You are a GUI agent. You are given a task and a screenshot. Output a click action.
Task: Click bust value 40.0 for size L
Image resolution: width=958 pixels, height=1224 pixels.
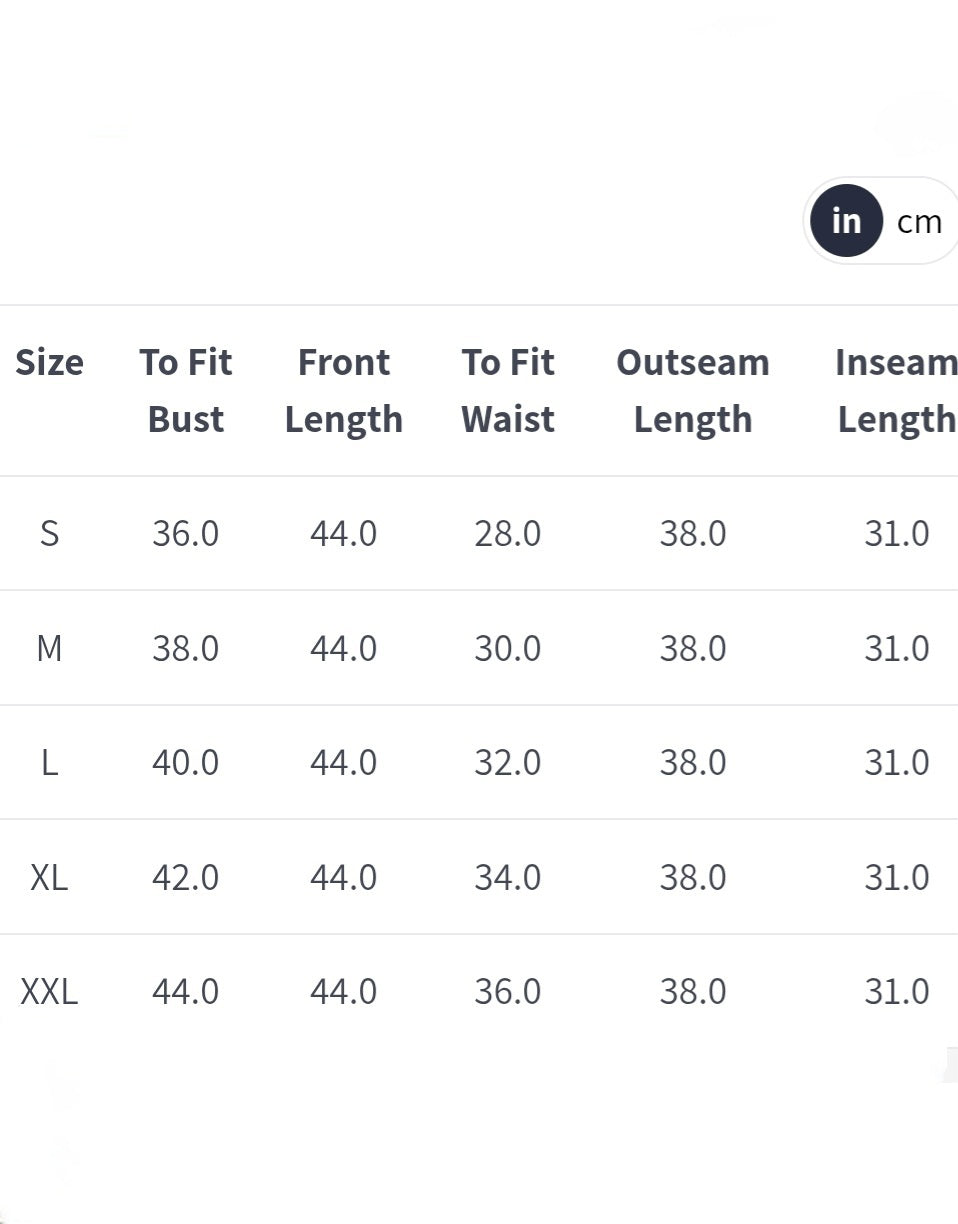click(x=186, y=762)
